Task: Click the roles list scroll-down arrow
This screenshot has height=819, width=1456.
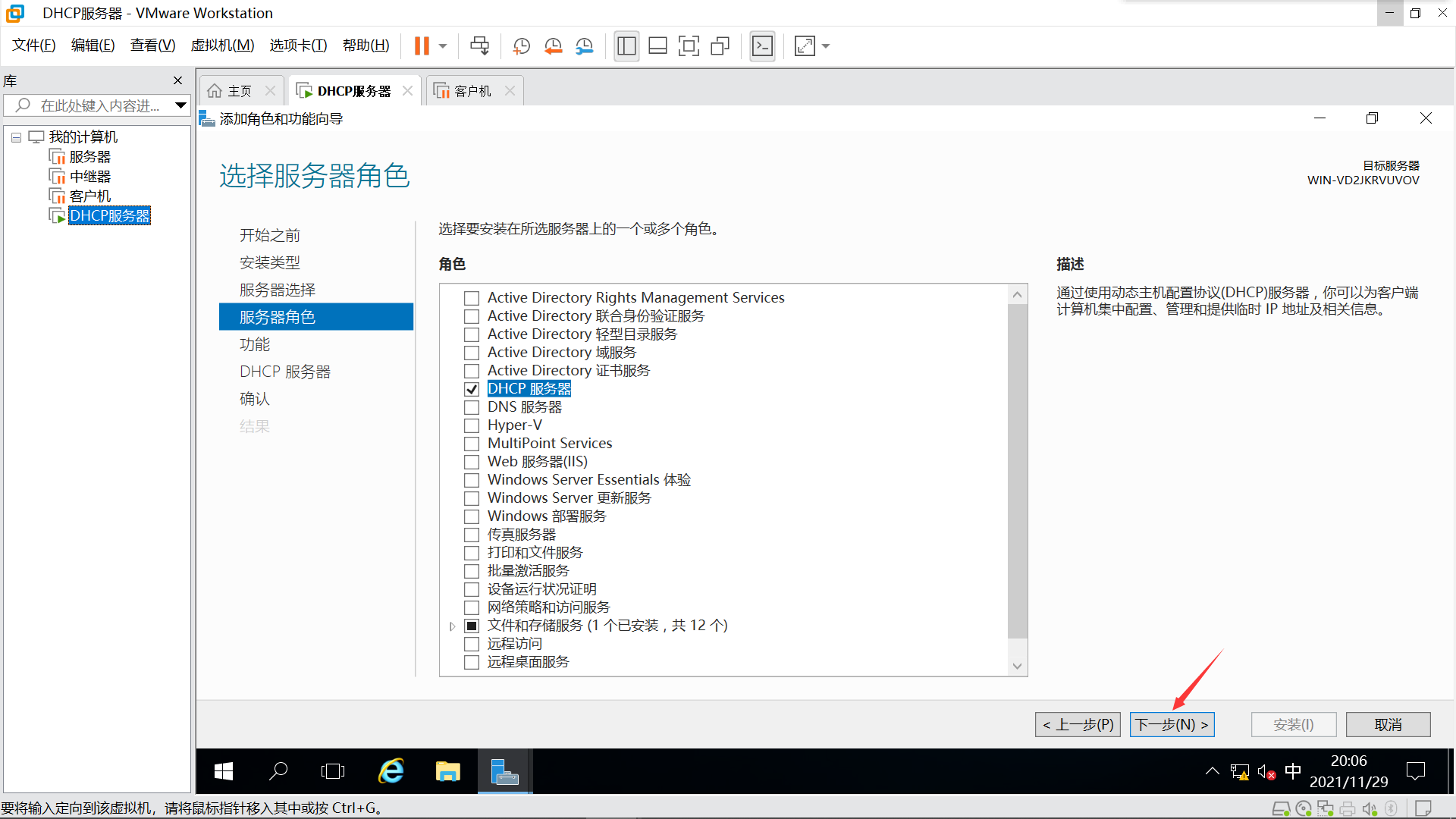Action: click(1017, 666)
